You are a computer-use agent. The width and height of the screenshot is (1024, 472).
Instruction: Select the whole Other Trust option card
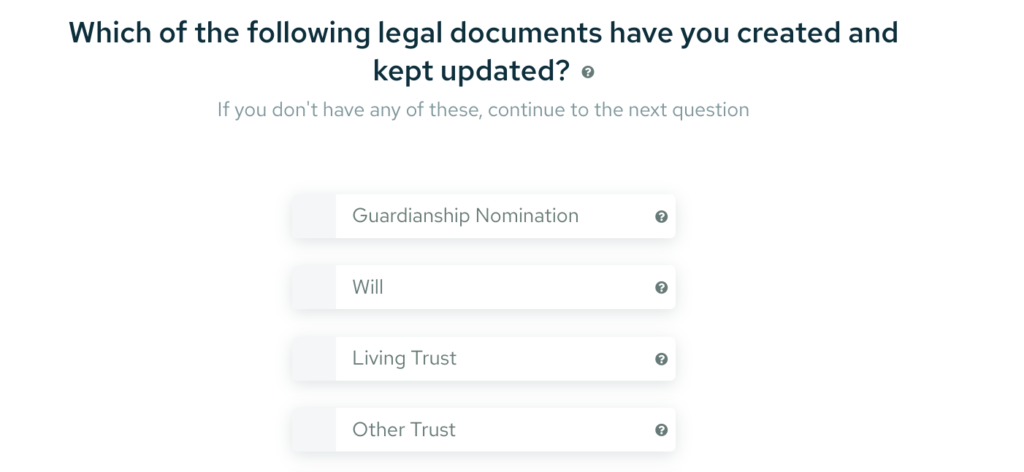coord(483,430)
